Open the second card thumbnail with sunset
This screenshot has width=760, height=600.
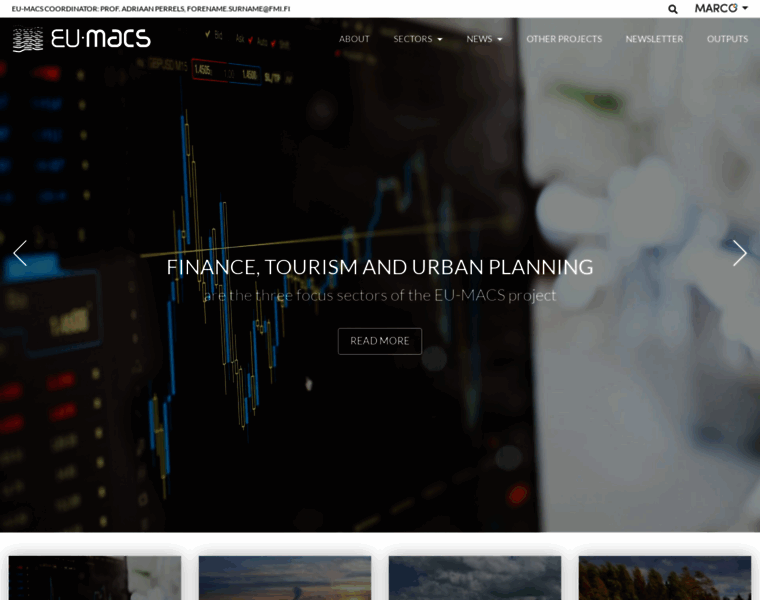pyautogui.click(x=285, y=578)
